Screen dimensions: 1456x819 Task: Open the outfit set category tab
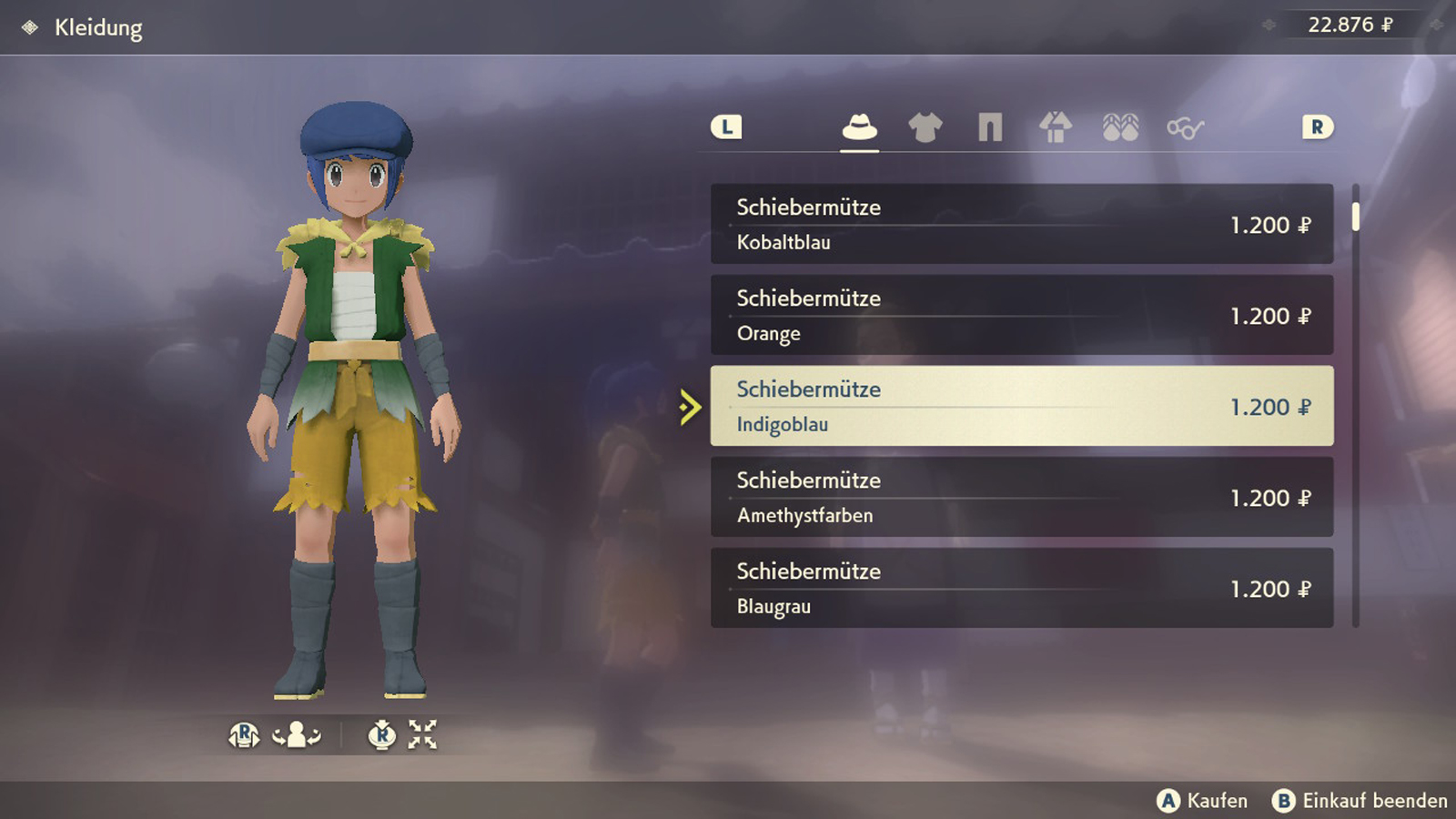(x=1056, y=127)
